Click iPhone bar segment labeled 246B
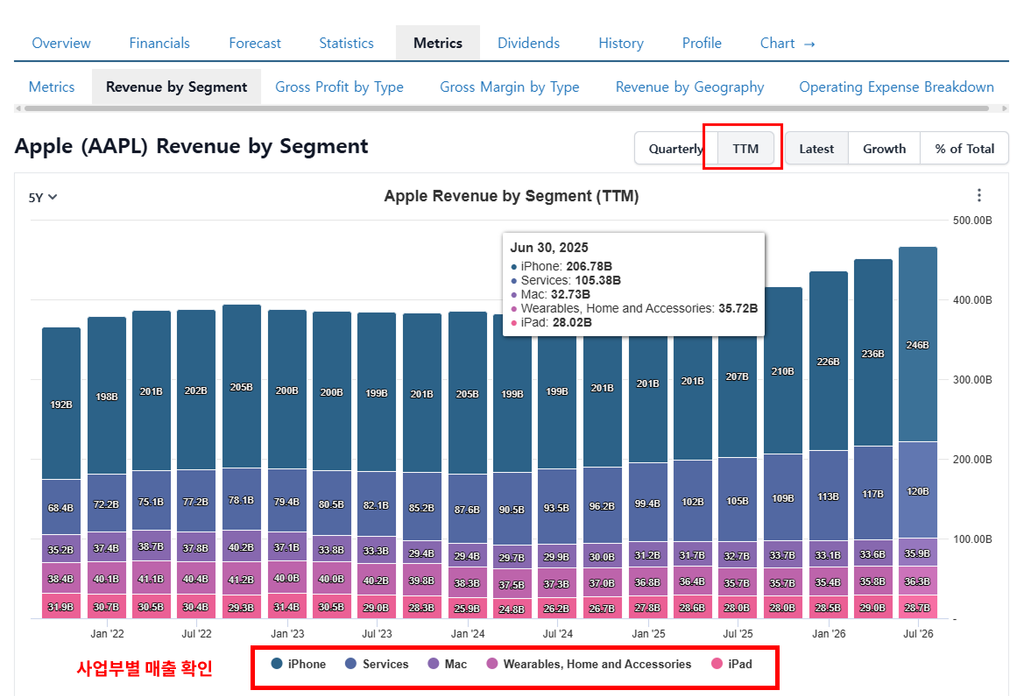 click(918, 344)
